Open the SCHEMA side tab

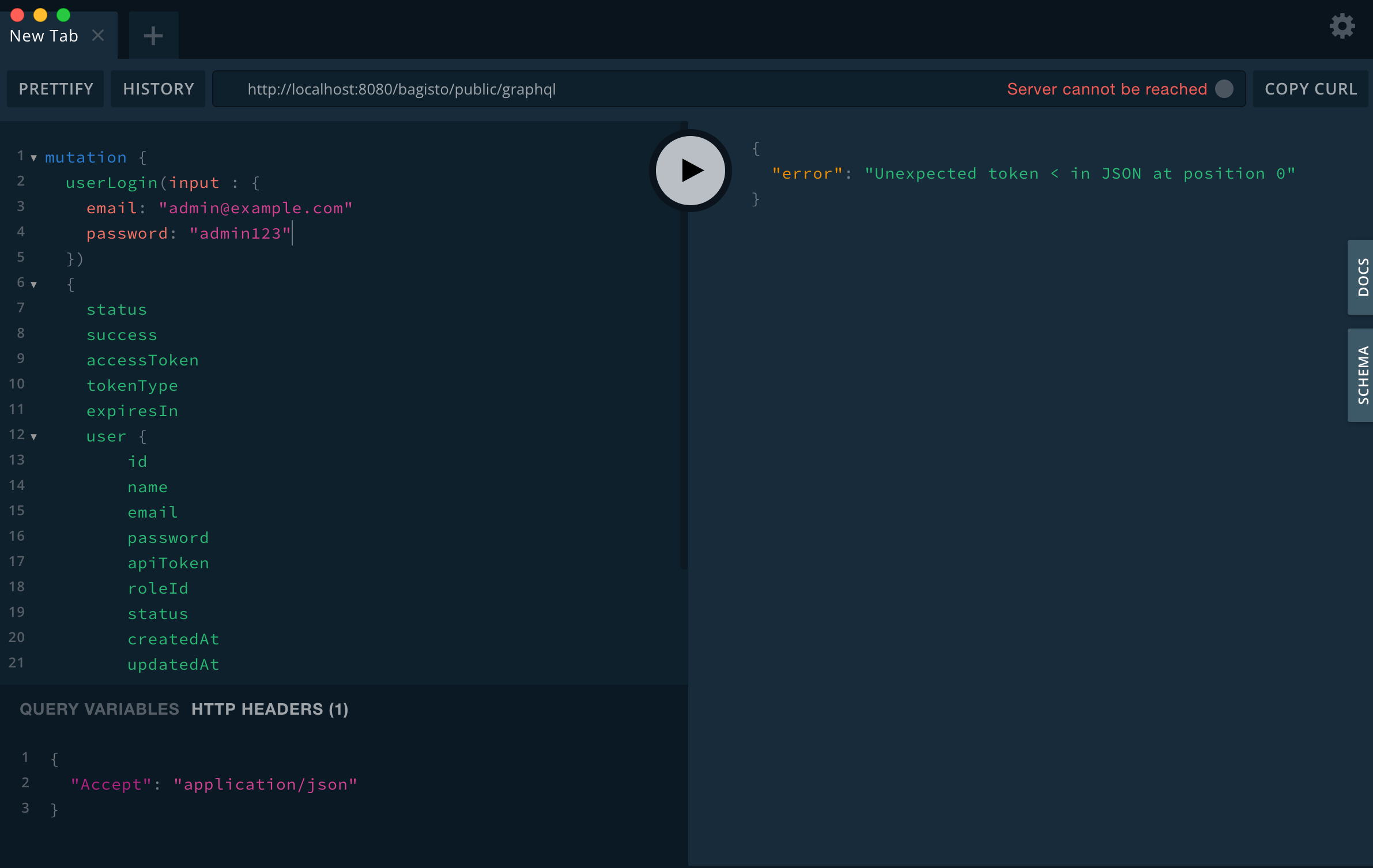pos(1361,375)
